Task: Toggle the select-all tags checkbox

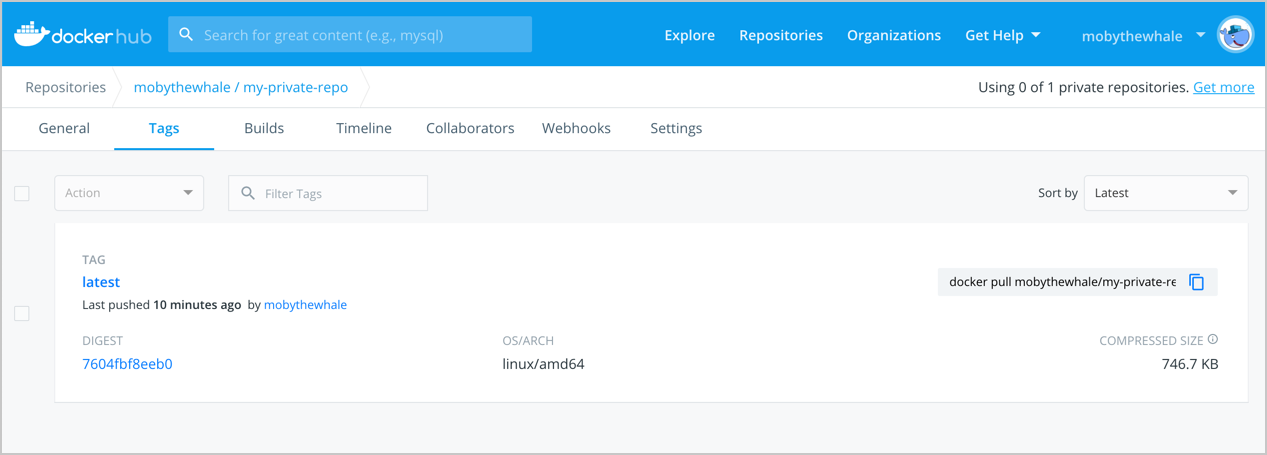Action: (x=22, y=193)
